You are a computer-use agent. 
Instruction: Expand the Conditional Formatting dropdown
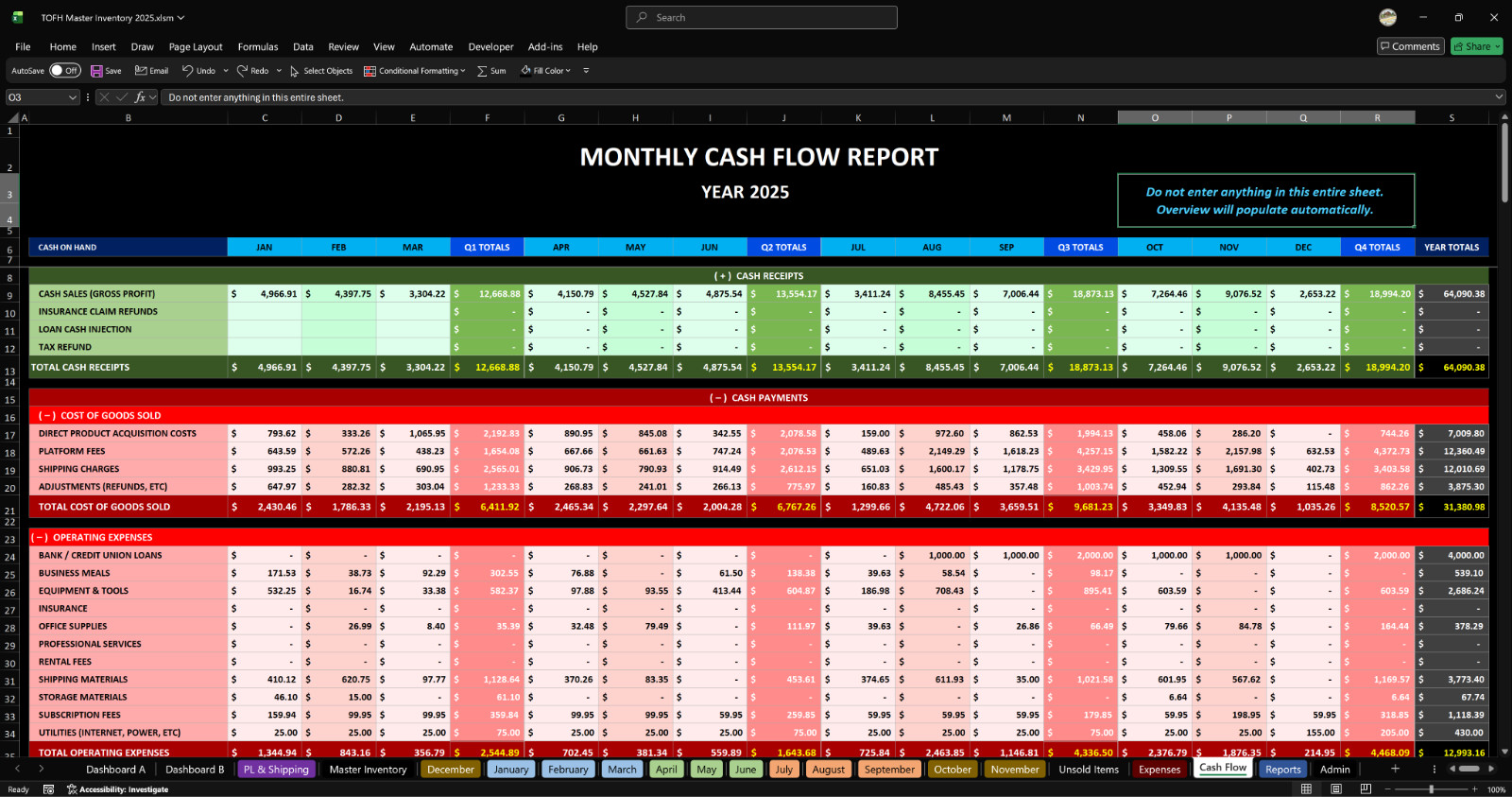pos(463,71)
